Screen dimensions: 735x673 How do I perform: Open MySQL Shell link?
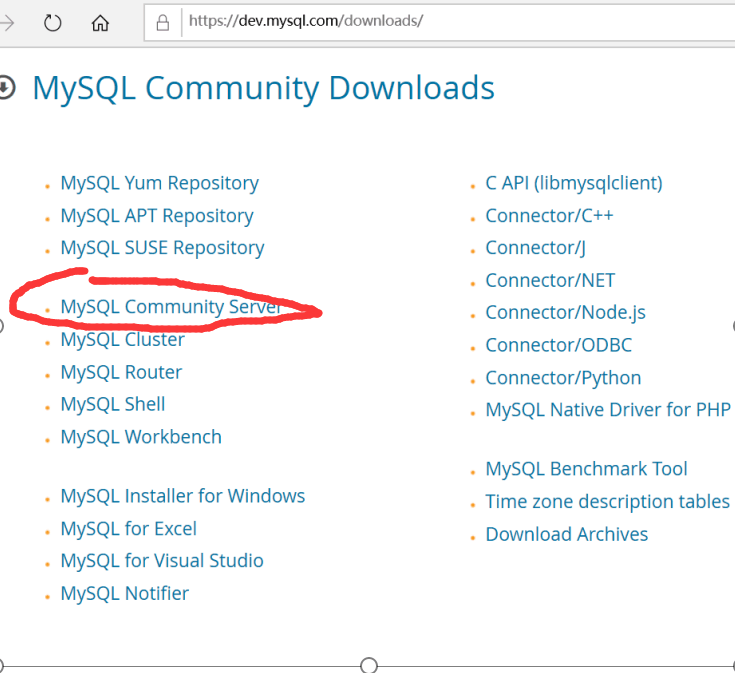point(112,404)
